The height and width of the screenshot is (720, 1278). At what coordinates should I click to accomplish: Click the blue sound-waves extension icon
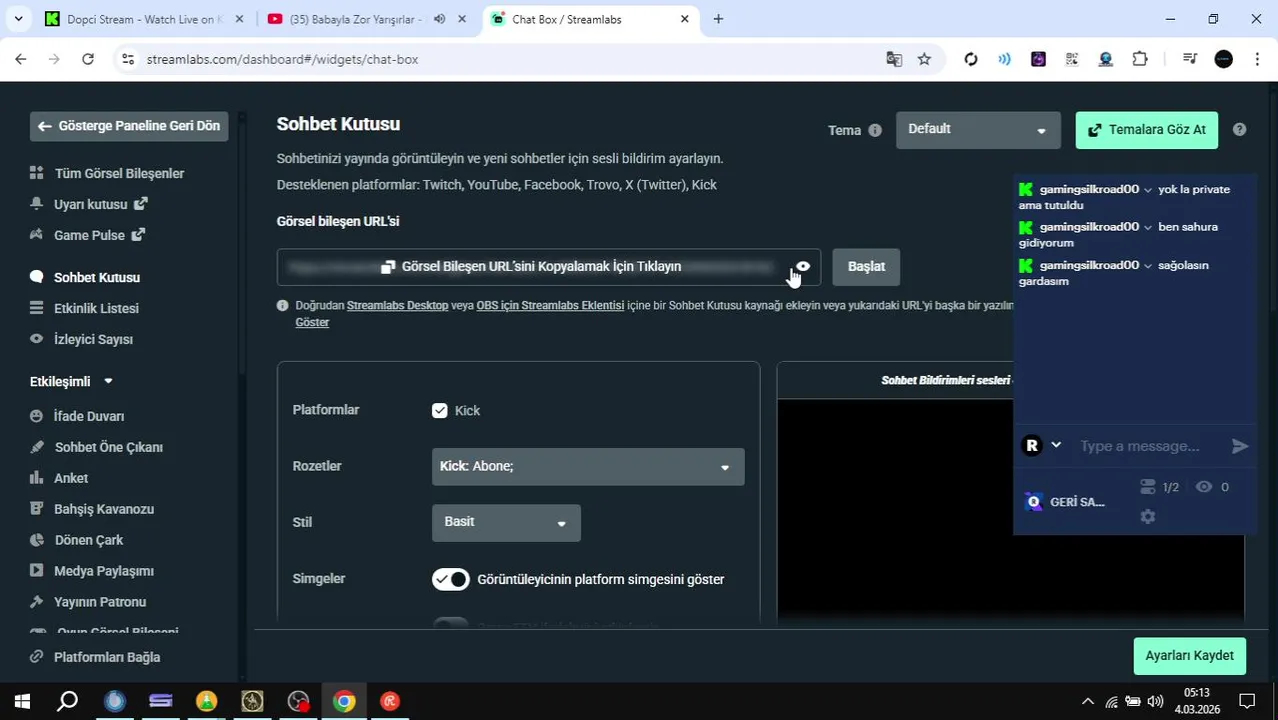[1004, 59]
